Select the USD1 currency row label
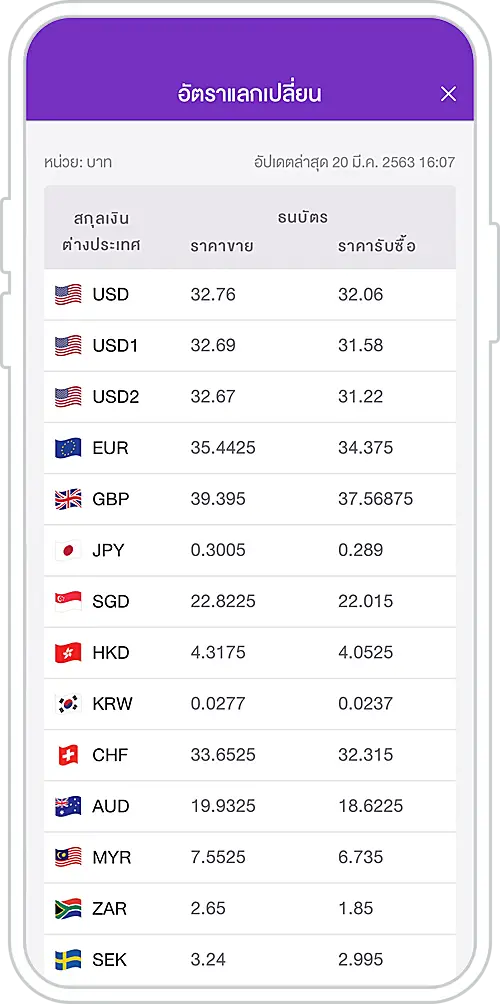 click(x=115, y=346)
